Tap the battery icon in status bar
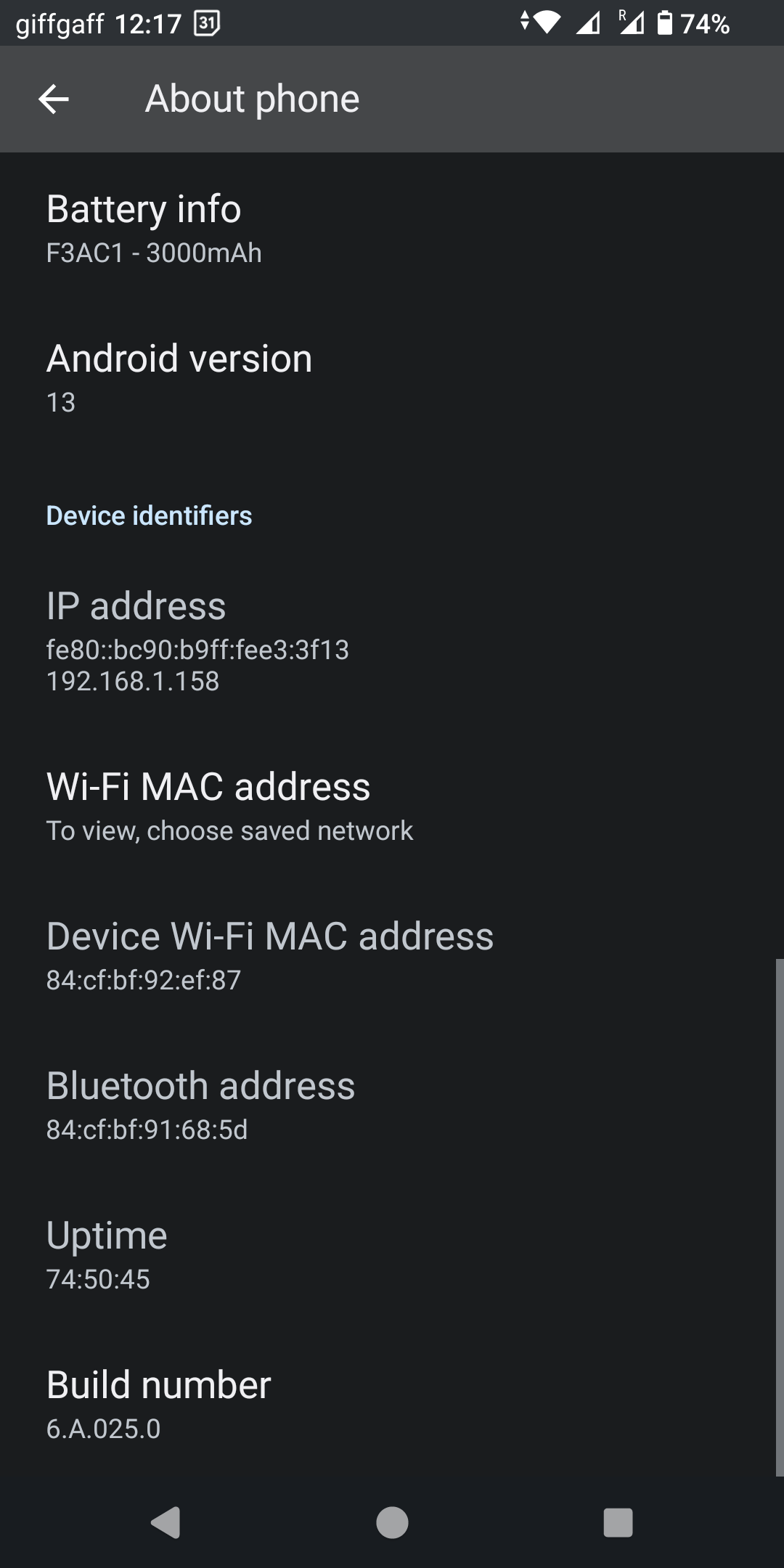784x1568 pixels. tap(664, 23)
